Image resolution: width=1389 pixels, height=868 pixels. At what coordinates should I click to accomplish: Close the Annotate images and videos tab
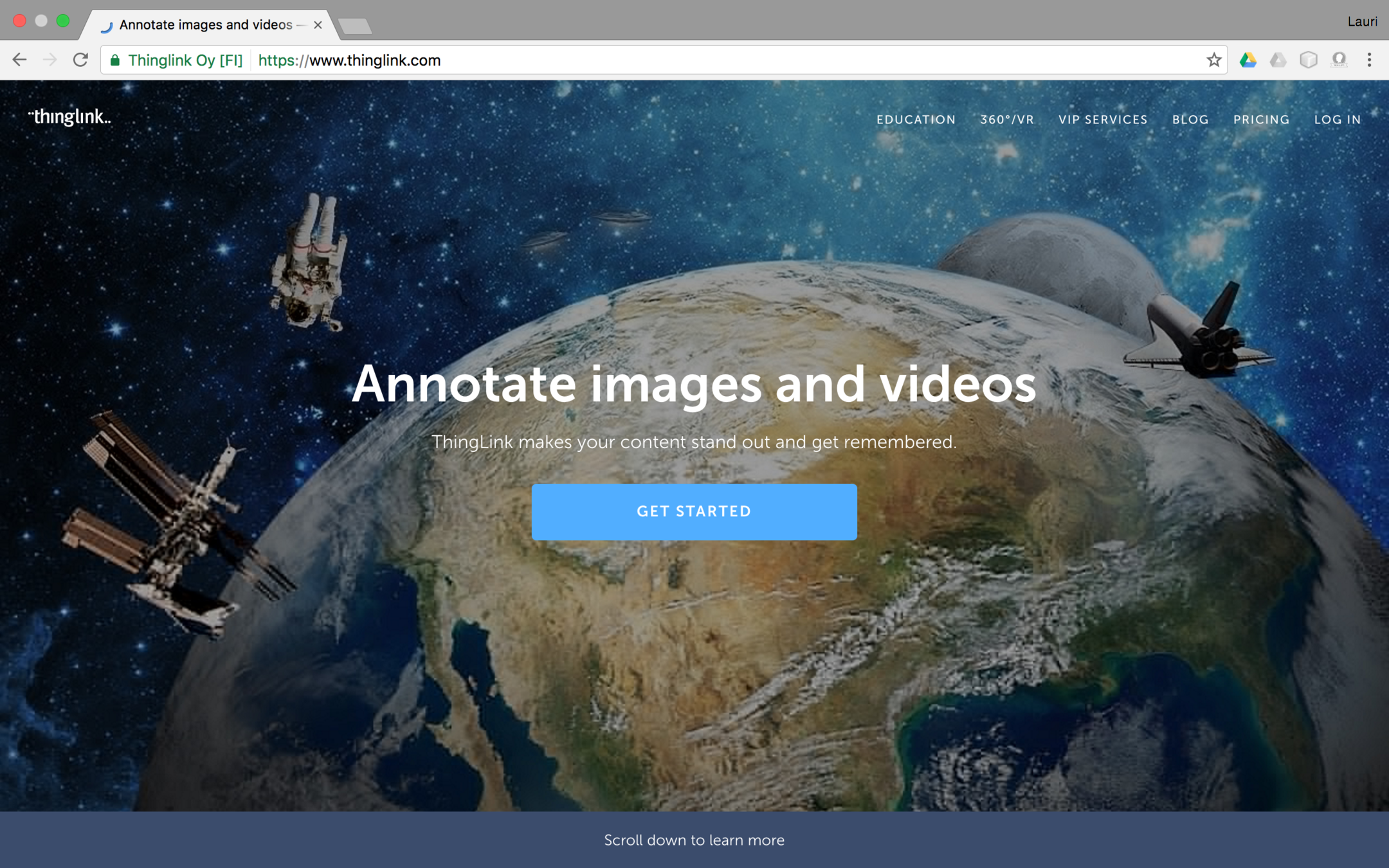[318, 24]
